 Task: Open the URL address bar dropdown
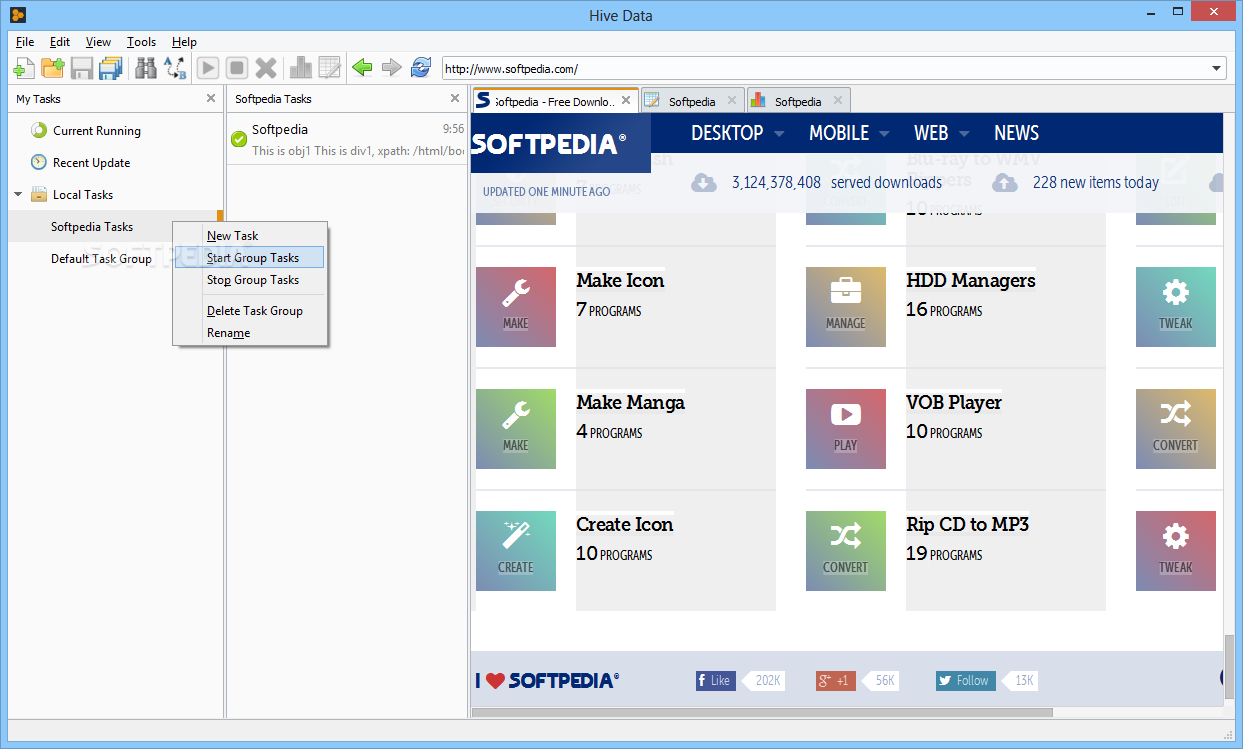[1217, 69]
